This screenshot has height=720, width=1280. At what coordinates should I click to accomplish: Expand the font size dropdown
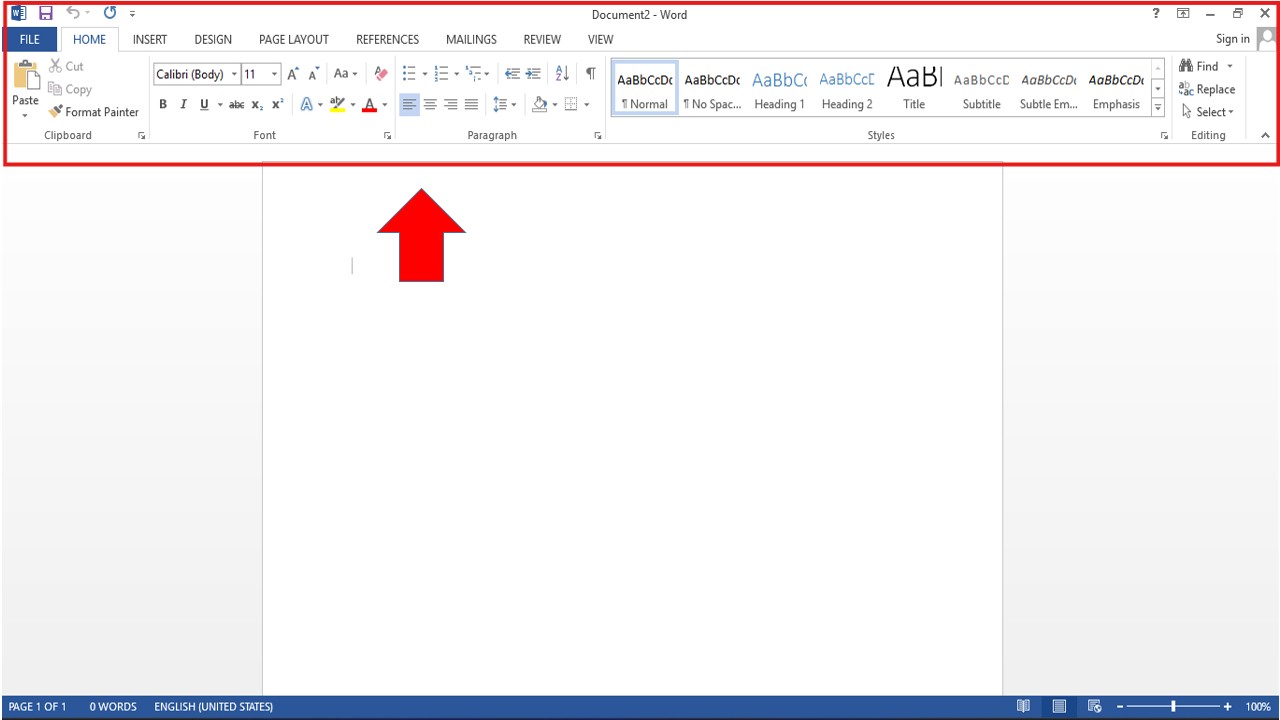coord(276,74)
